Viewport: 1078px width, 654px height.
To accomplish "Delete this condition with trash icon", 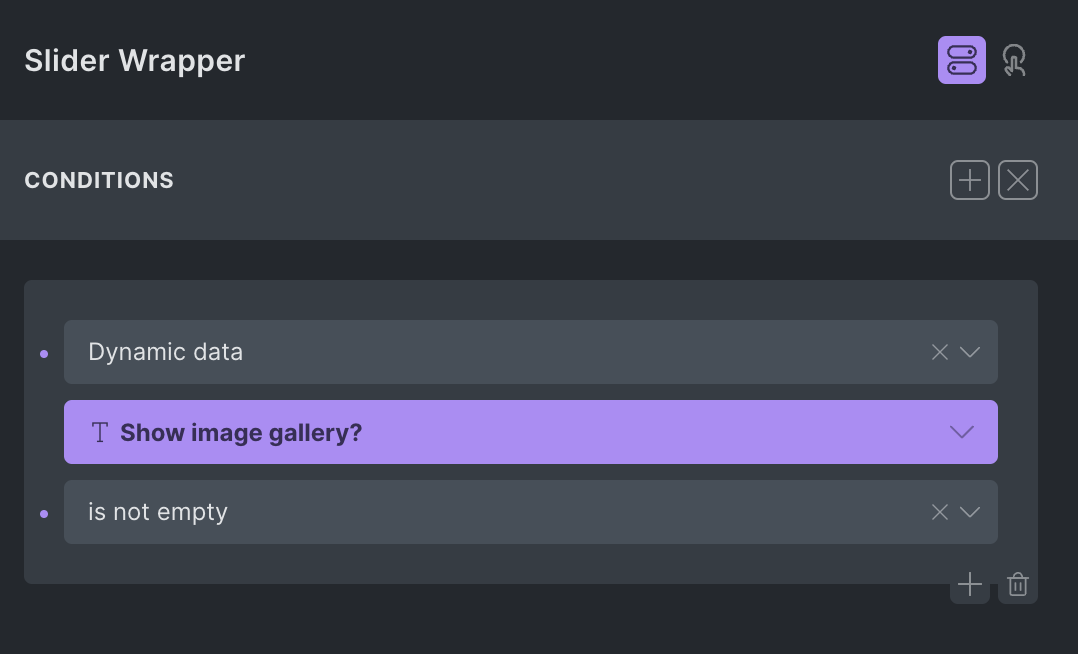I will coord(1018,585).
